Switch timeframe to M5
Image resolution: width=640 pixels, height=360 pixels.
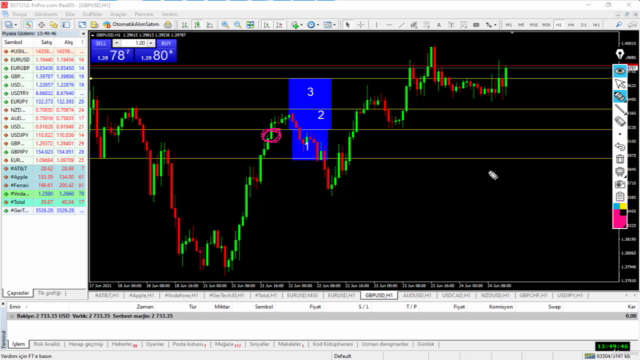[x=521, y=25]
